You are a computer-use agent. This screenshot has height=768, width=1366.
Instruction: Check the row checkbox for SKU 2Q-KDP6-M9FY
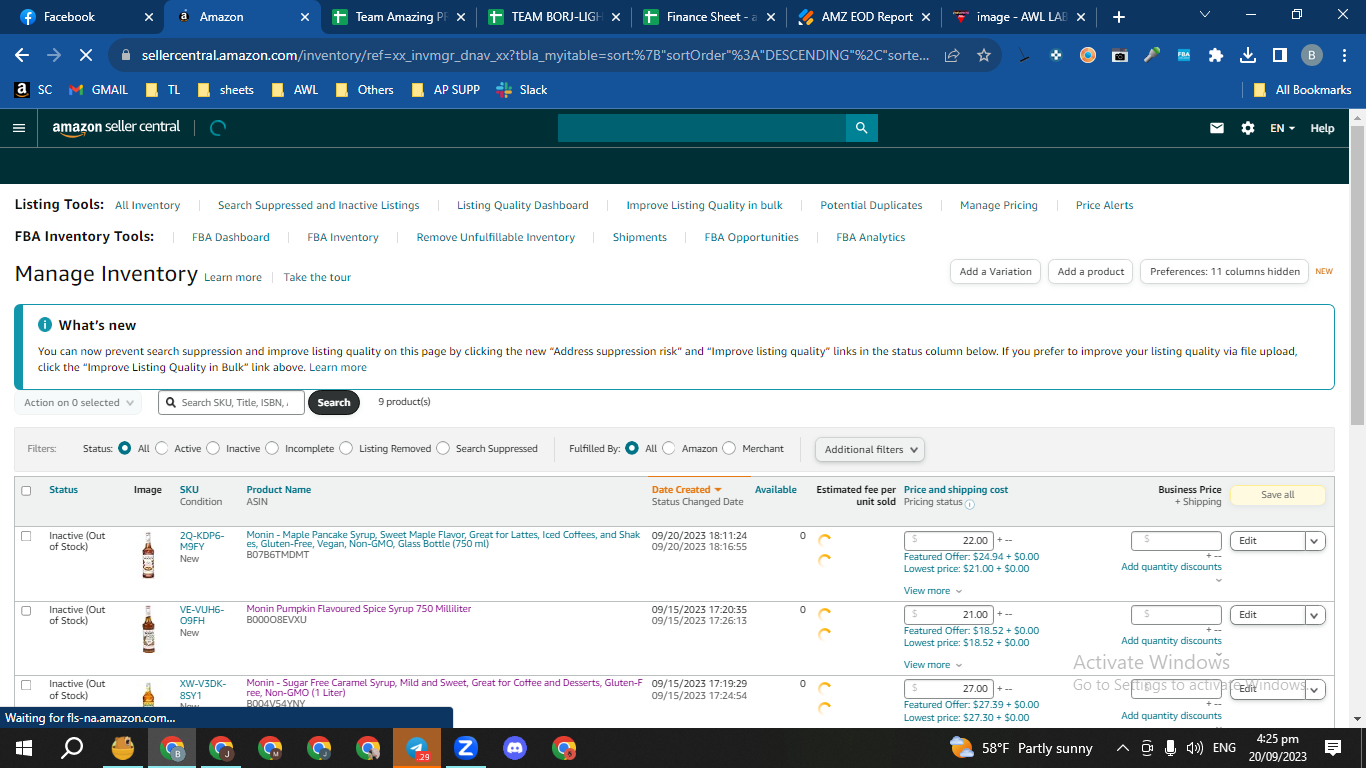point(26,536)
